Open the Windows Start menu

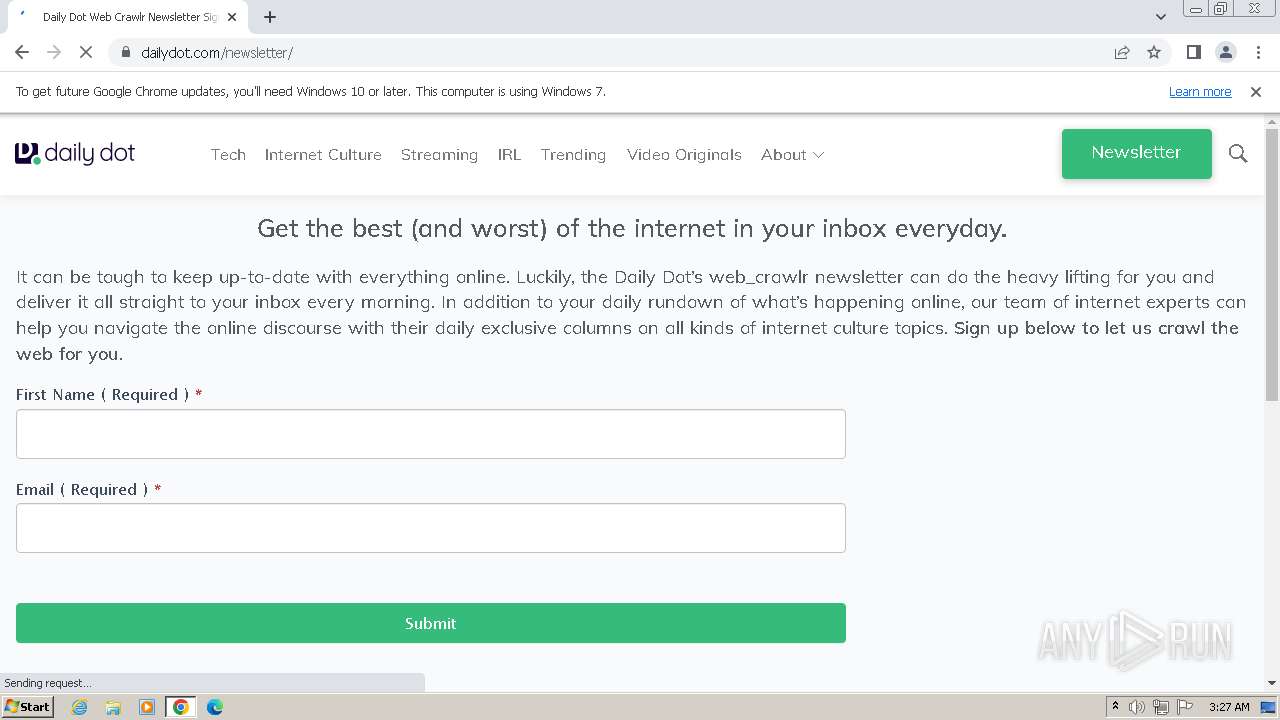tap(27, 707)
